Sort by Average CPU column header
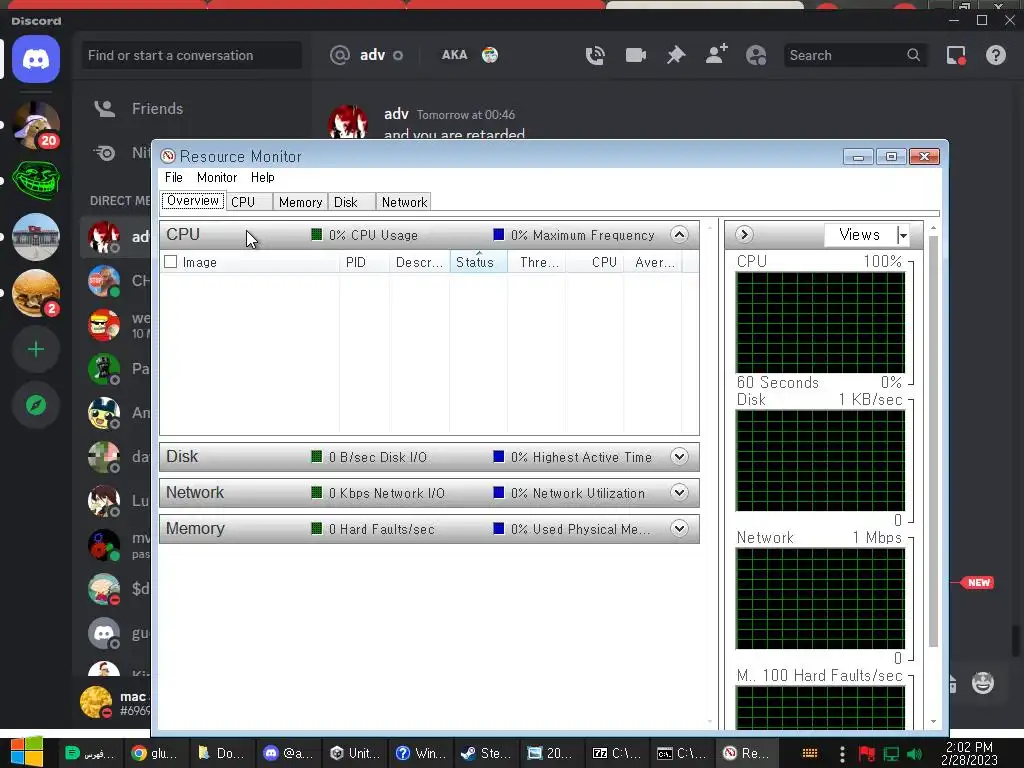The width and height of the screenshot is (1024, 768). coord(652,262)
